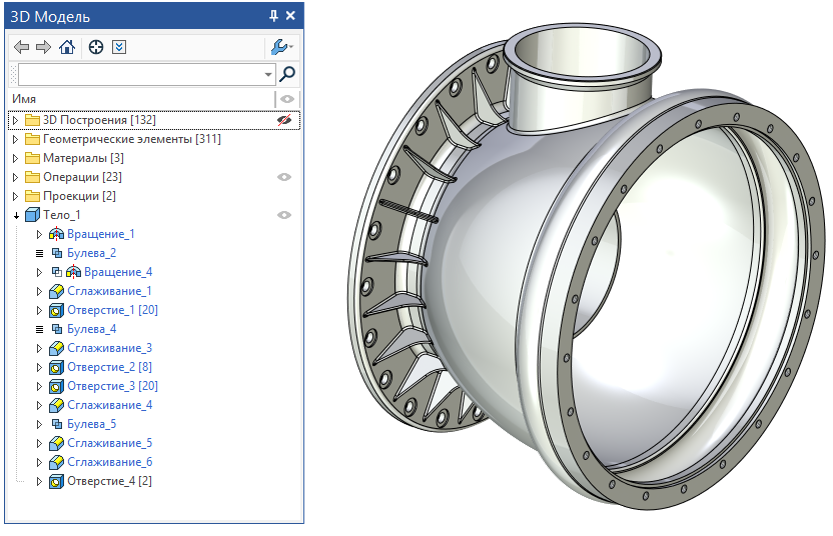Toggle visibility of Тело_1
This screenshot has width=833, height=536.
coord(284,215)
